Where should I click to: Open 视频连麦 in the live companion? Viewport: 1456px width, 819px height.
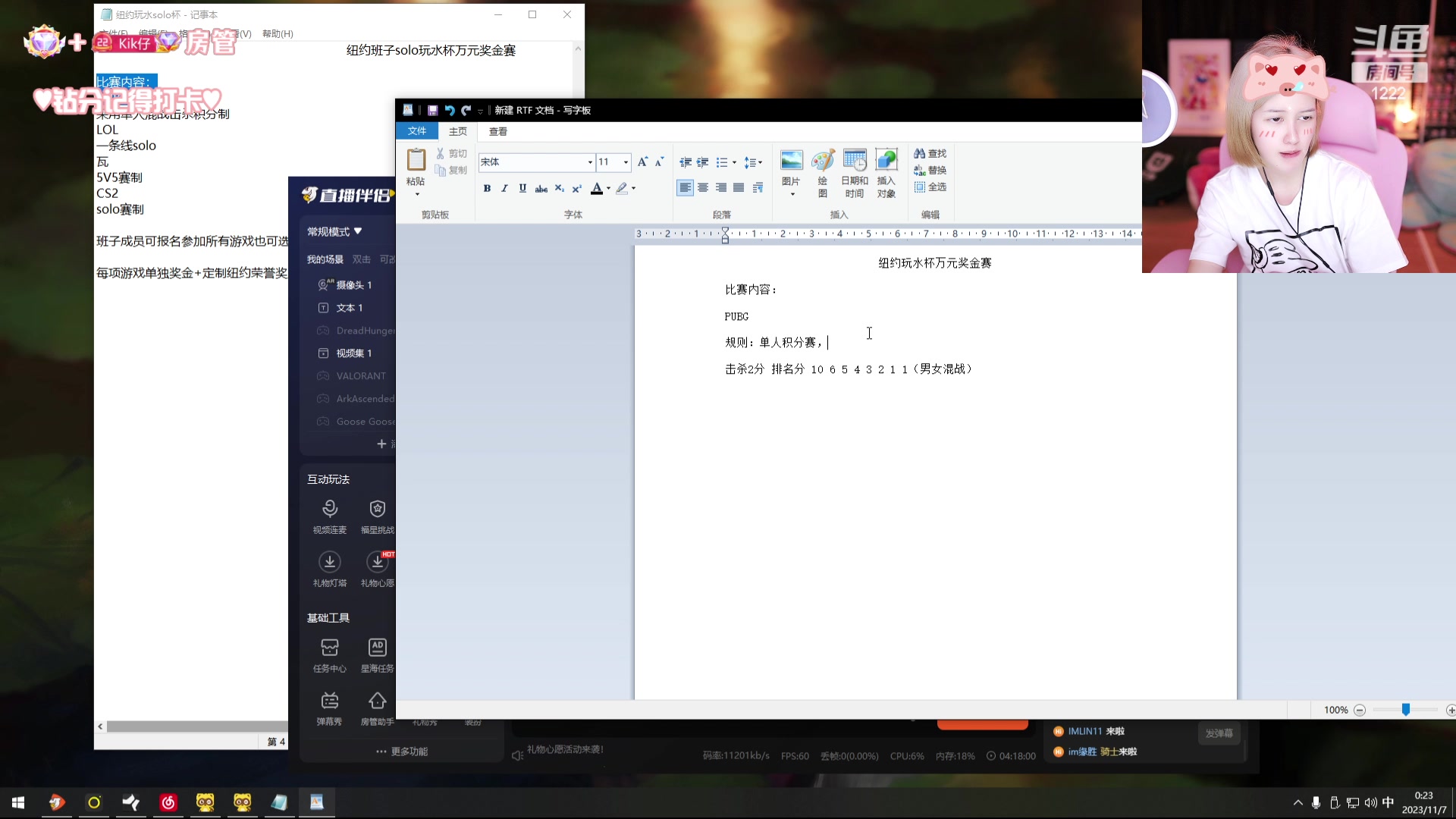330,516
